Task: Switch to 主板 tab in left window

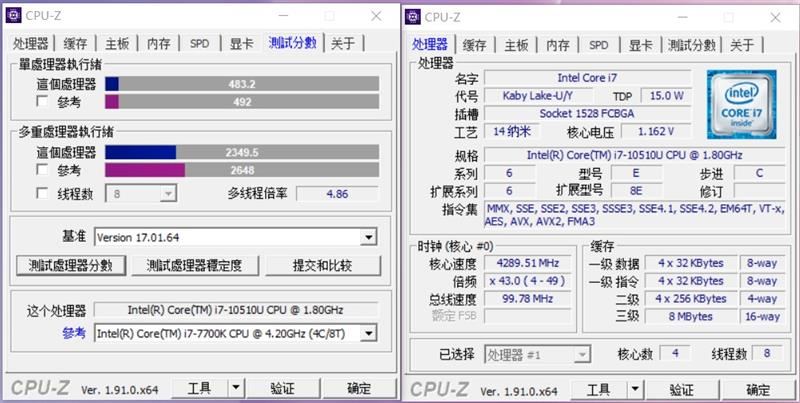Action: tap(117, 43)
